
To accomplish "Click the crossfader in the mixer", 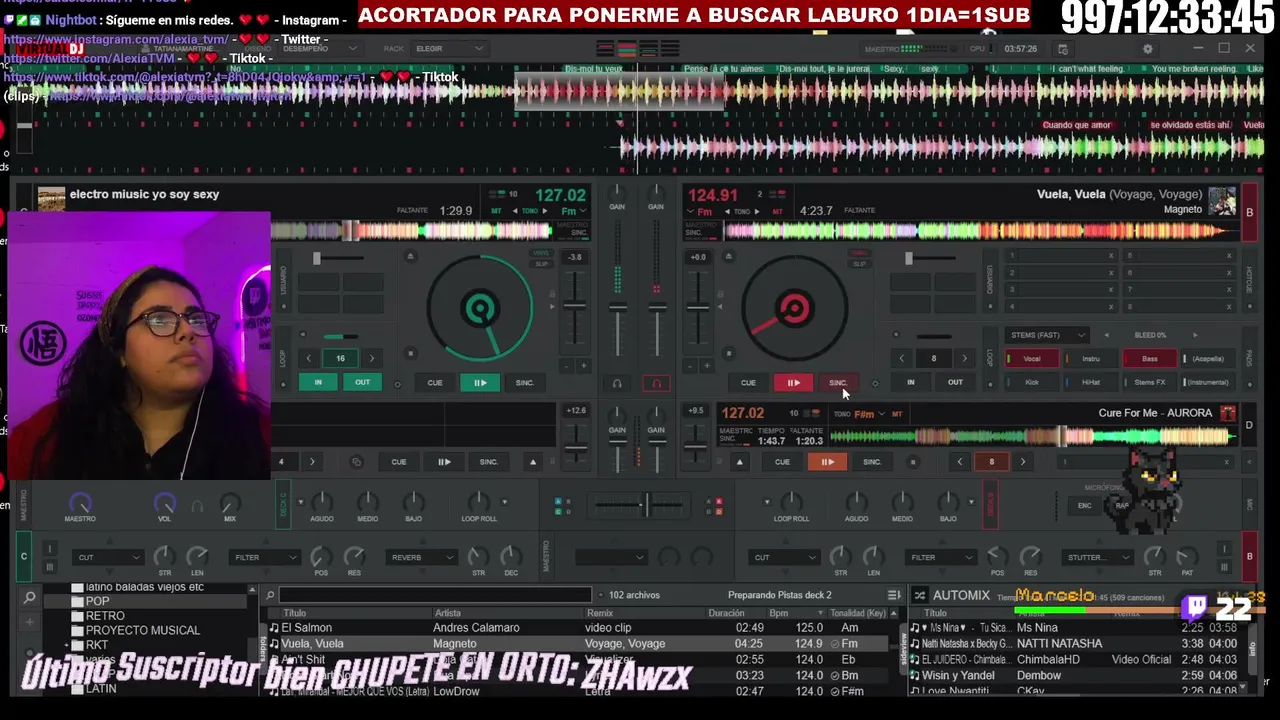I will [645, 504].
